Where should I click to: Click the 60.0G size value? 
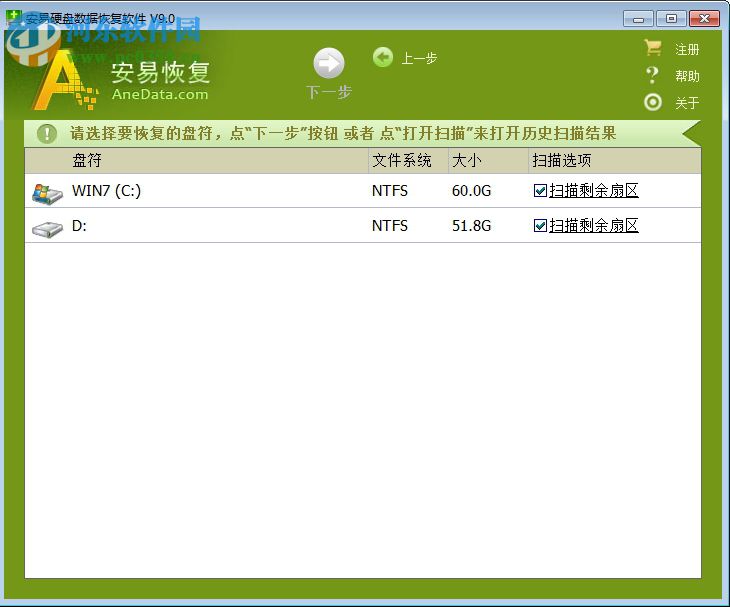(471, 191)
